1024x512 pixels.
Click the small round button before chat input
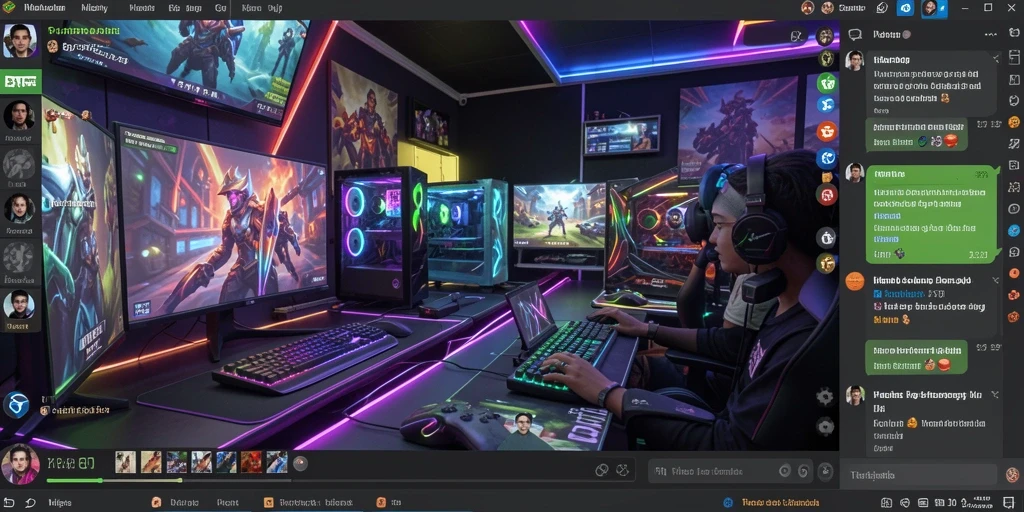coord(825,471)
